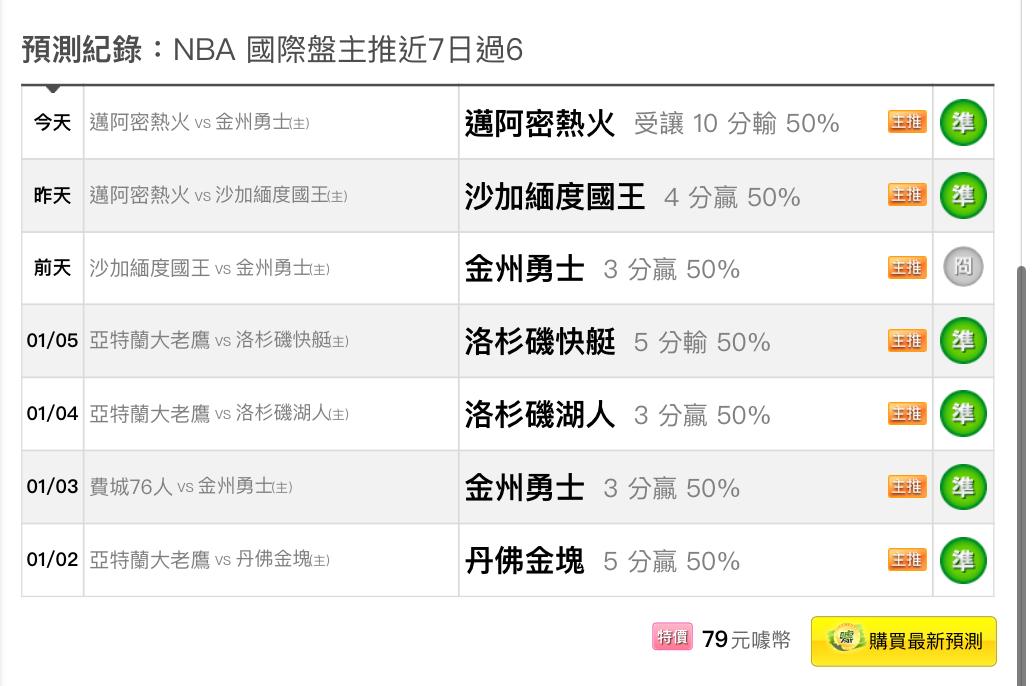Open 亞特蘭大老鷹 vs 洛杉磯快艇 matchup
Screen dimensions: 1035x686
click(x=218, y=341)
